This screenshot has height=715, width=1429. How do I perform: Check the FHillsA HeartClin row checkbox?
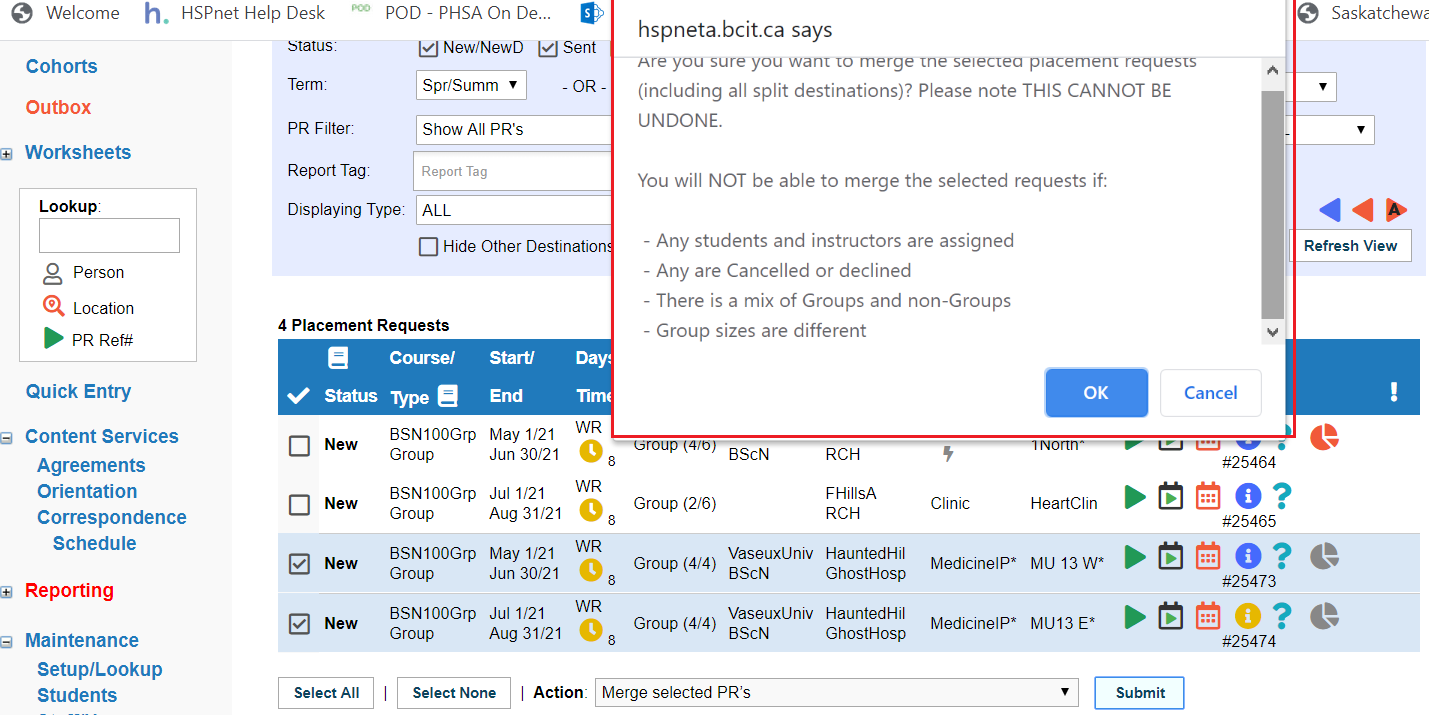pos(299,504)
